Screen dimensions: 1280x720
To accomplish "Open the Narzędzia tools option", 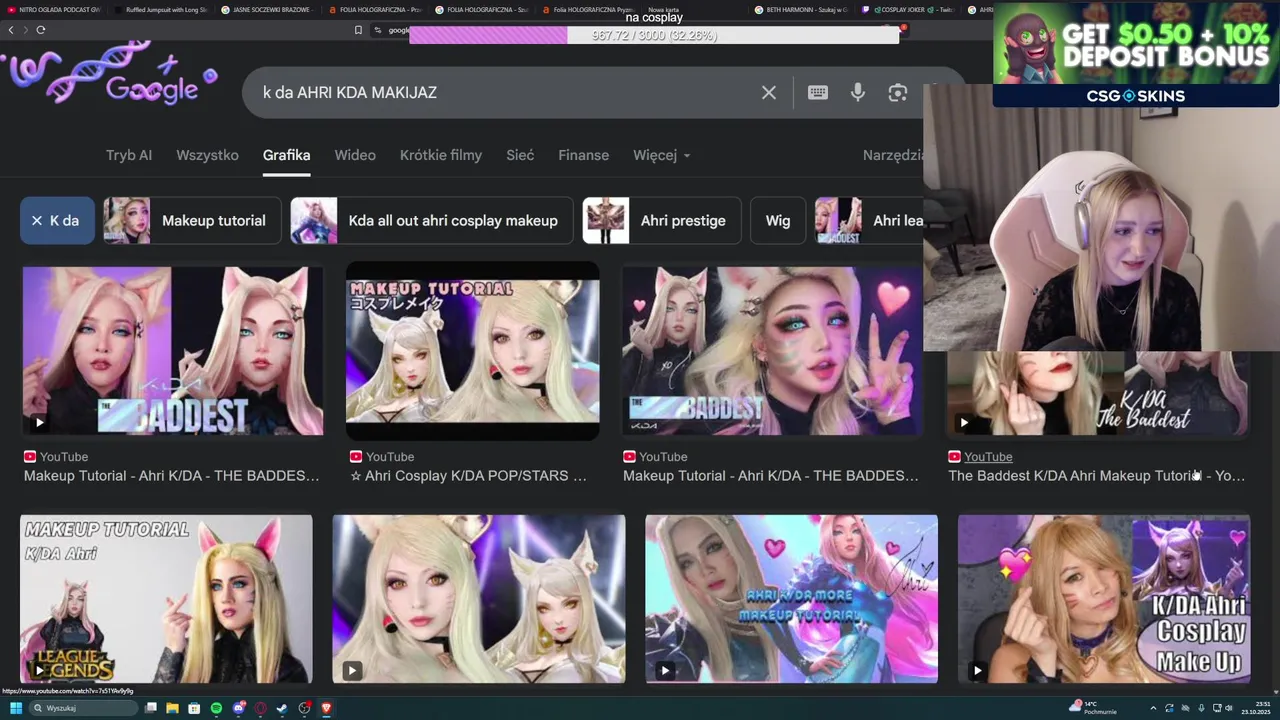I will point(893,155).
